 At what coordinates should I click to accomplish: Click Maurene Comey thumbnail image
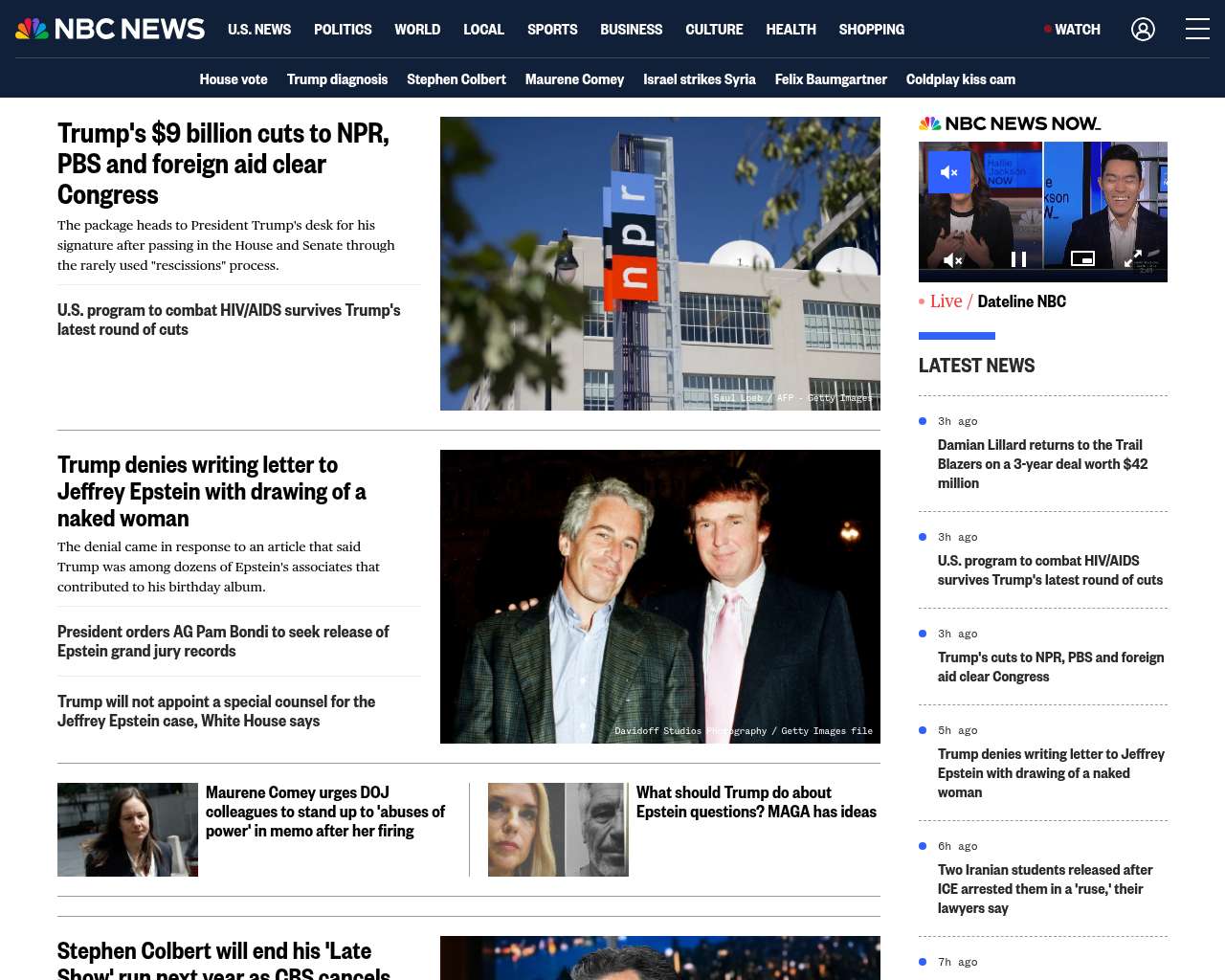(x=127, y=830)
